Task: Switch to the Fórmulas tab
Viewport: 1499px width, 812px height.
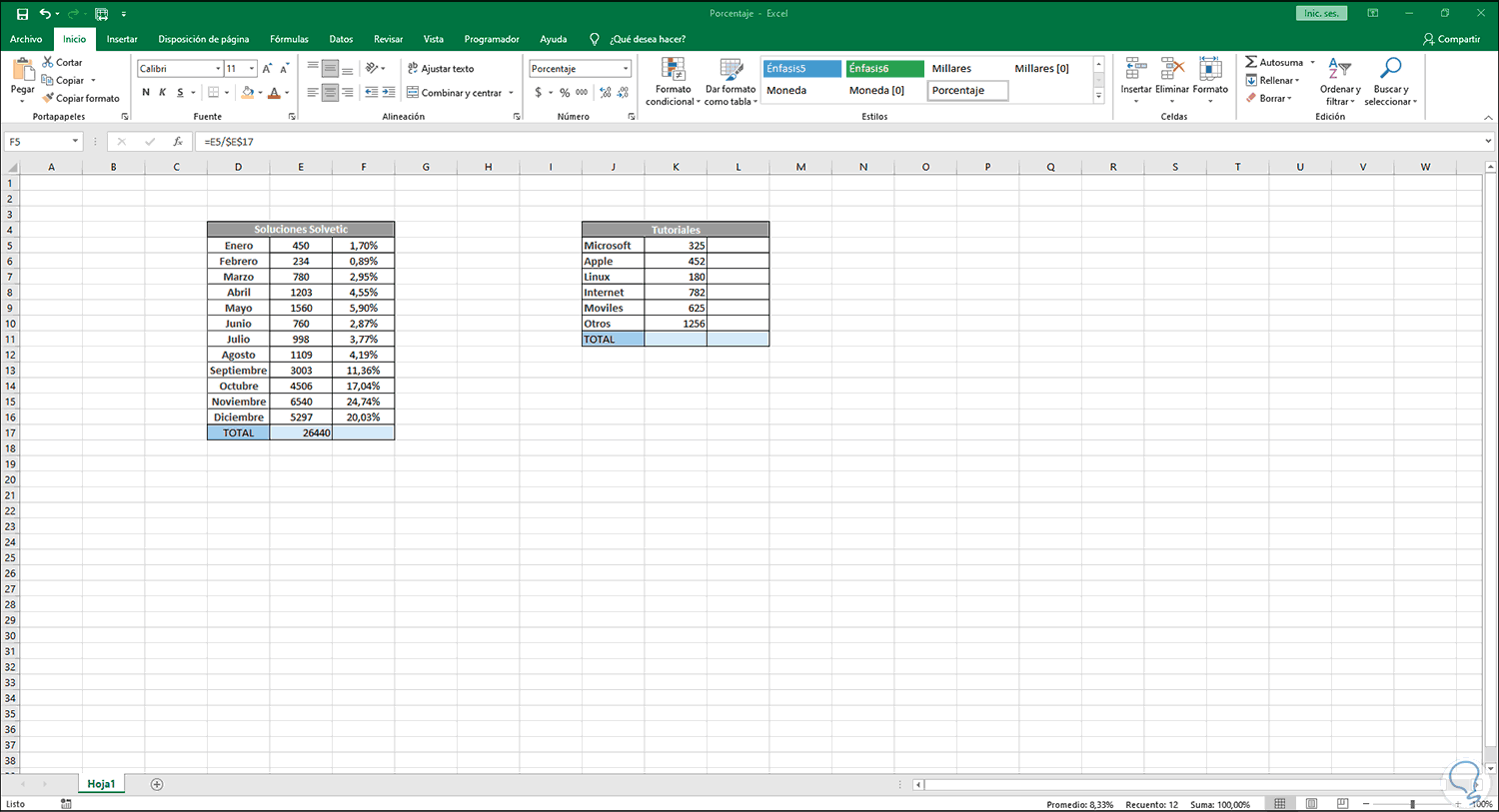Action: 289,39
